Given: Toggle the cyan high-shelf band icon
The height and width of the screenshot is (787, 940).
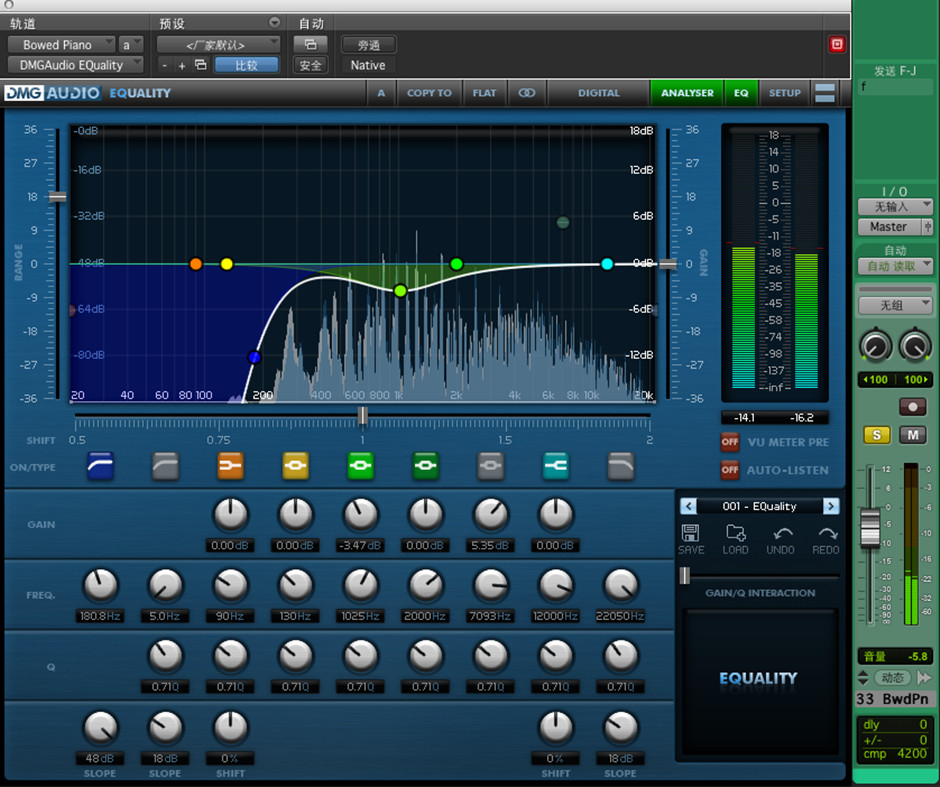Looking at the screenshot, I should [556, 466].
